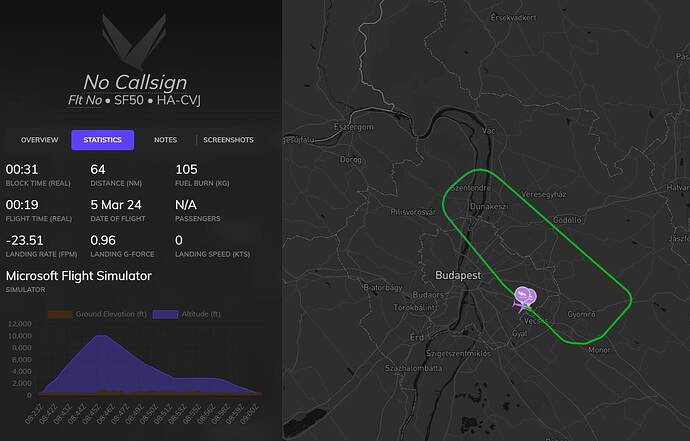Click the underlined Flt No link

click(84, 100)
